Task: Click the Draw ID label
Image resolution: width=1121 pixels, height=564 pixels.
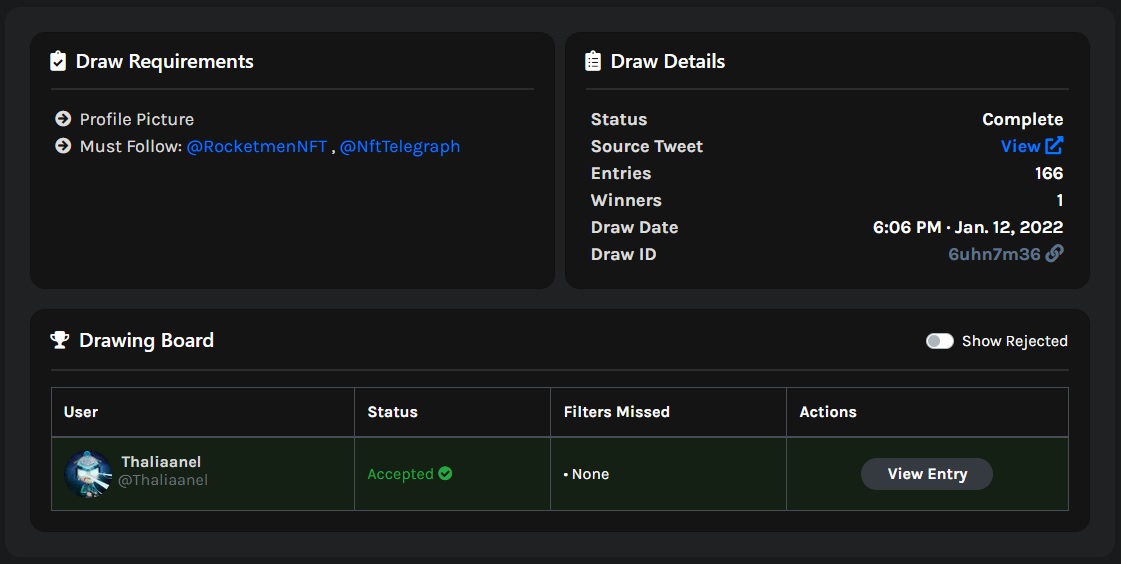Action: 623,254
